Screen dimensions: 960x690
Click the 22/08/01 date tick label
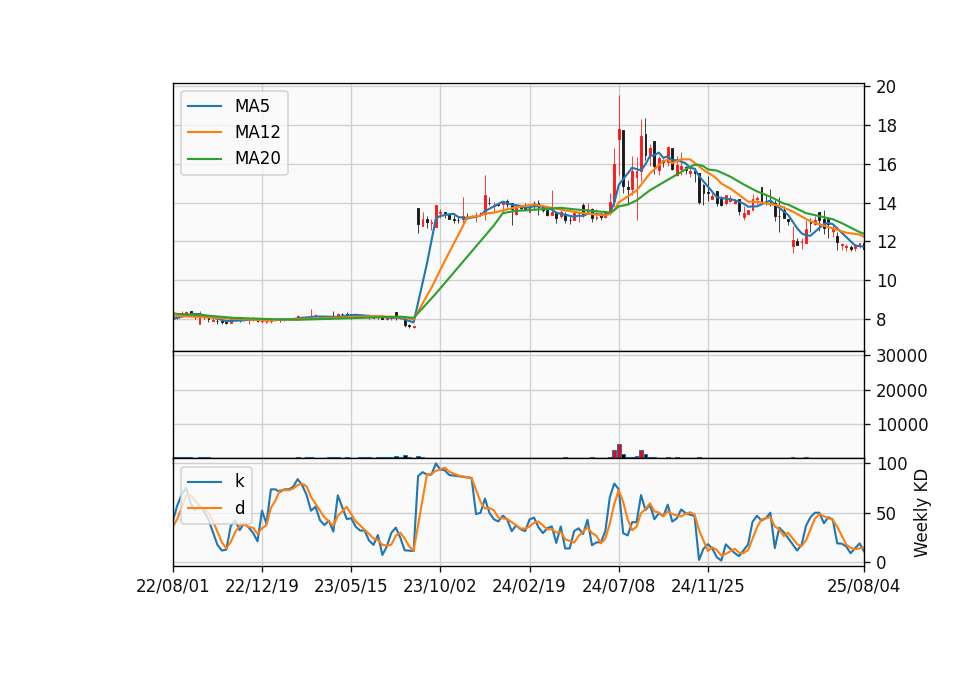[x=173, y=586]
